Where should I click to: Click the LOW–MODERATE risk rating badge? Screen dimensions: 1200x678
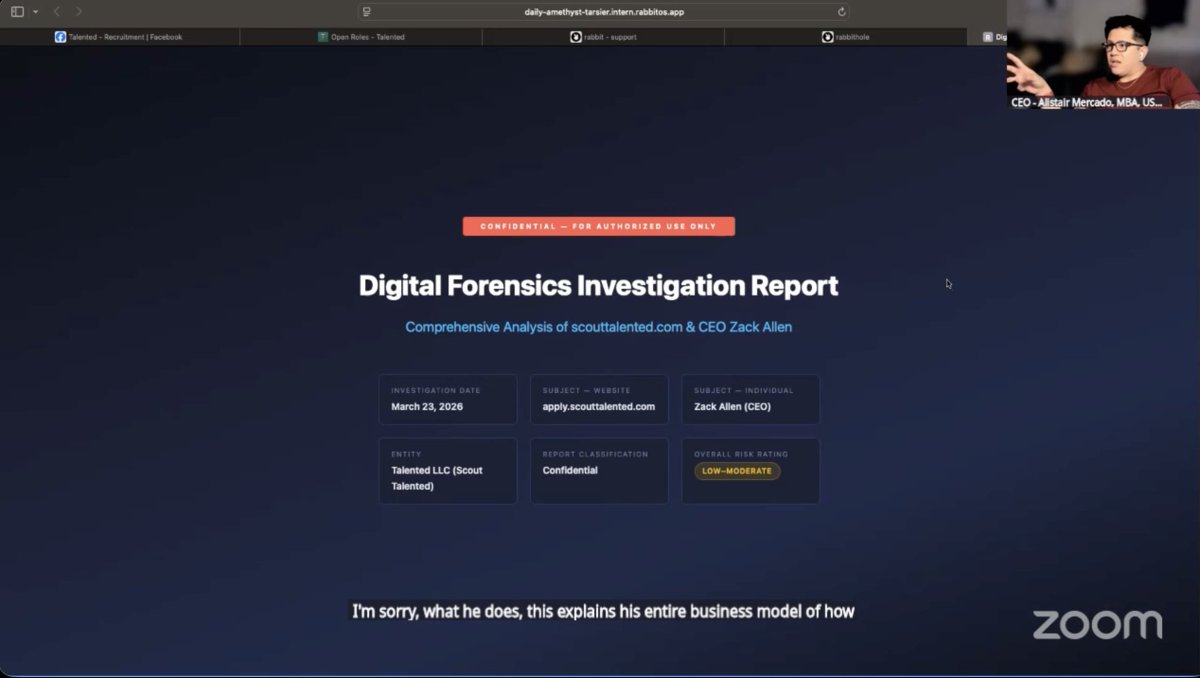point(737,471)
